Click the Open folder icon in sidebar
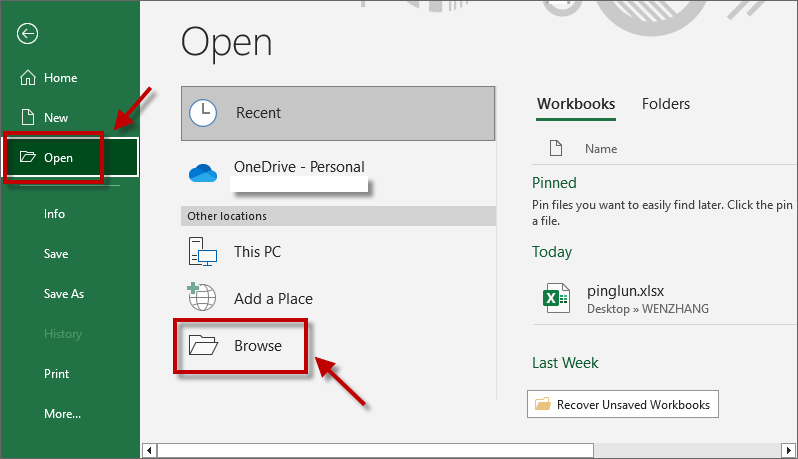This screenshot has width=798, height=459. pyautogui.click(x=27, y=157)
